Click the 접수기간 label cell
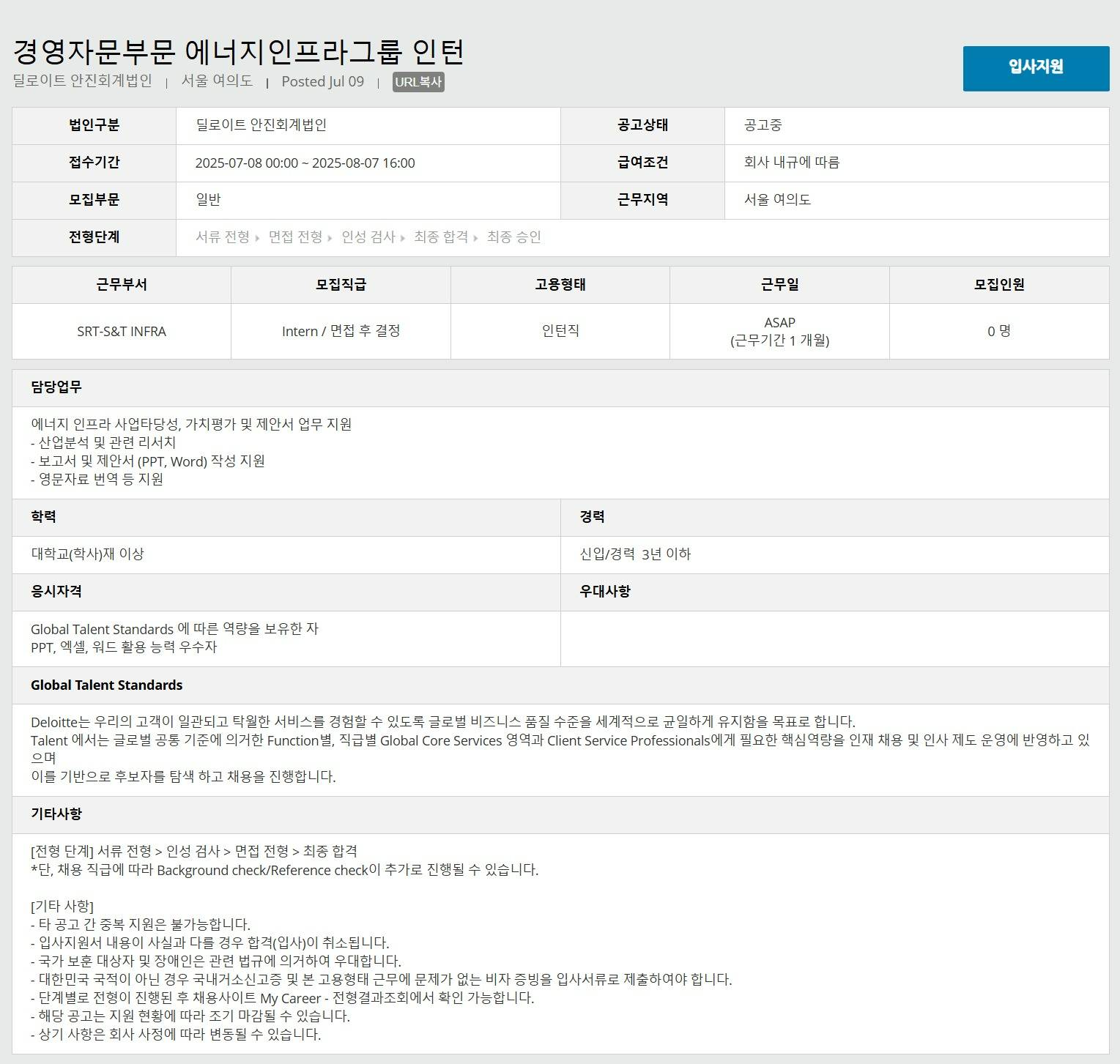The height and width of the screenshot is (1064, 1120). point(94,163)
